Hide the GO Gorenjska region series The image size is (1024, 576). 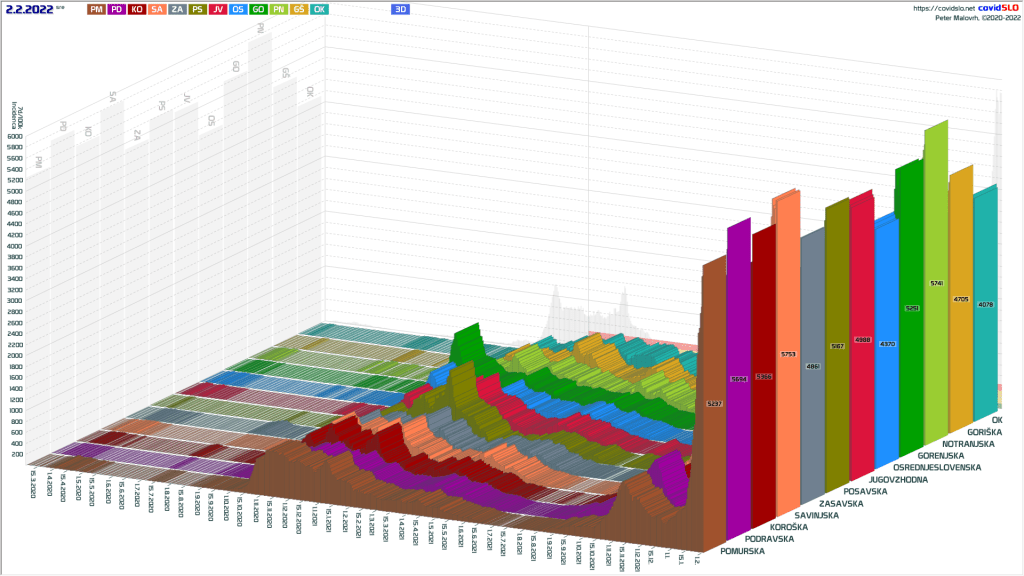[x=258, y=9]
